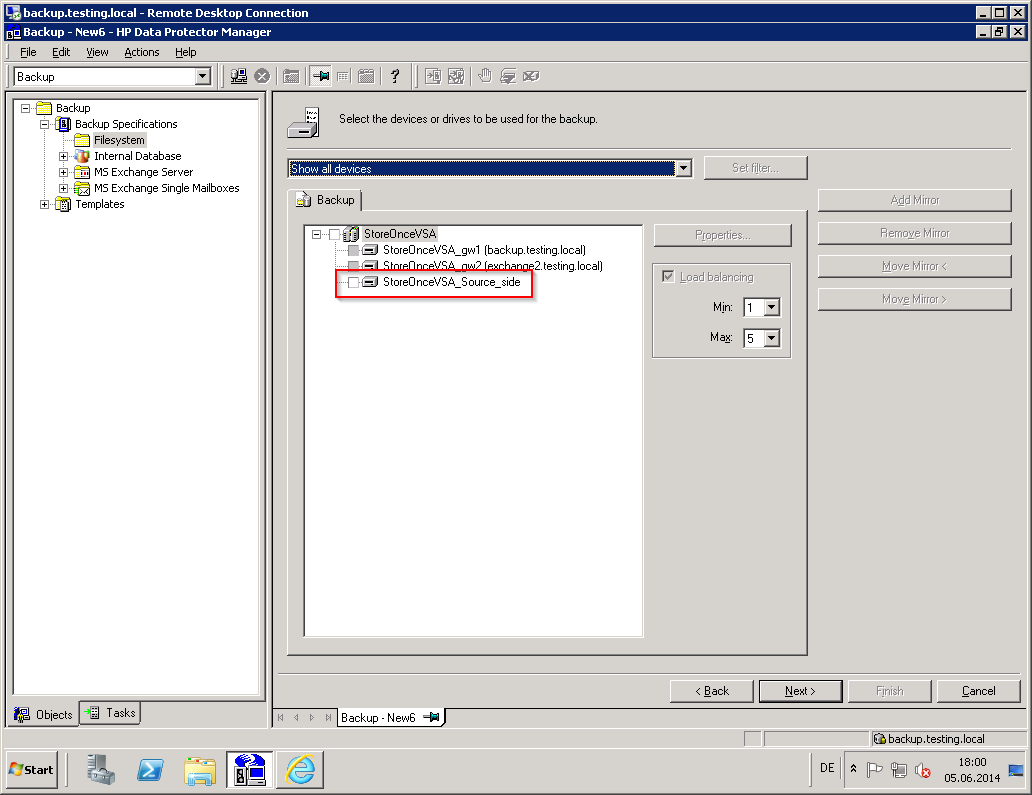Click the drive icon of StoreOnceVSA_gw1

pos(370,250)
